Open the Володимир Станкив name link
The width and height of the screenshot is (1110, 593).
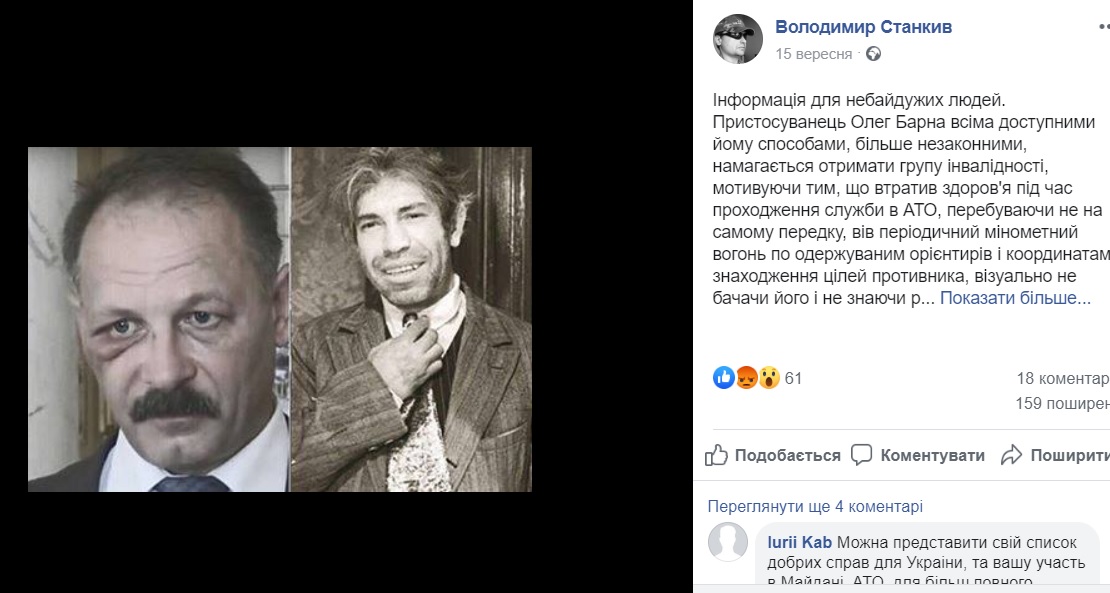864,27
